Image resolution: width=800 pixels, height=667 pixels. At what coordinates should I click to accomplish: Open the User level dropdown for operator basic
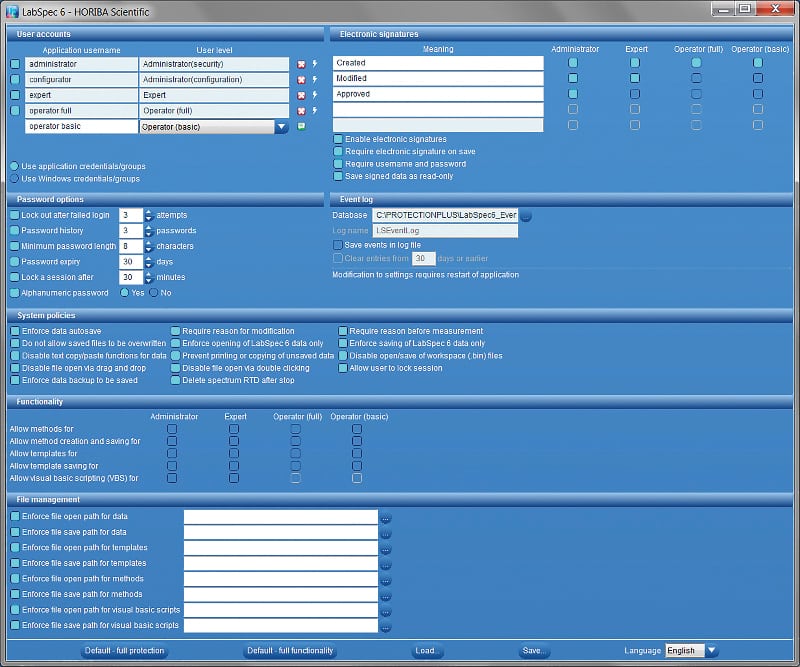281,127
